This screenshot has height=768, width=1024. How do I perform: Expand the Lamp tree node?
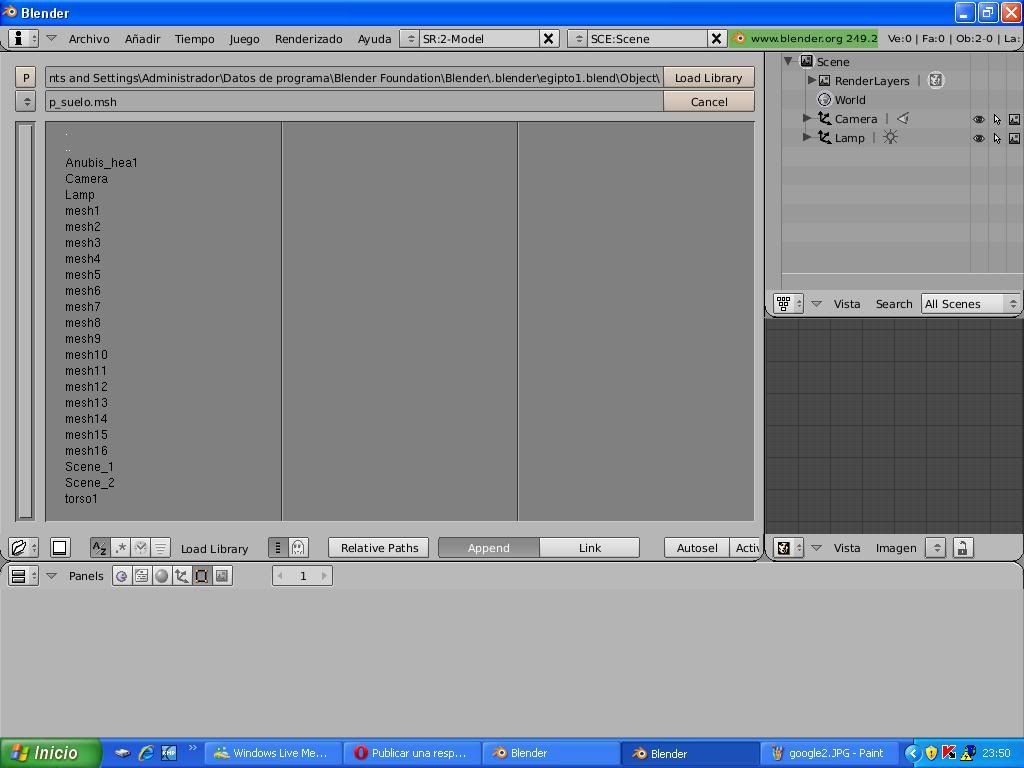click(807, 137)
